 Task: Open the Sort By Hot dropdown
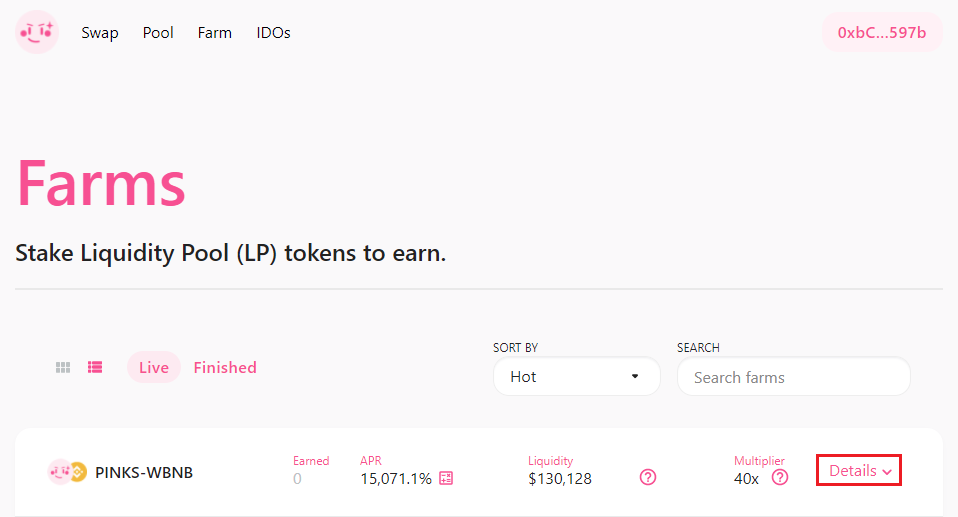pyautogui.click(x=576, y=377)
